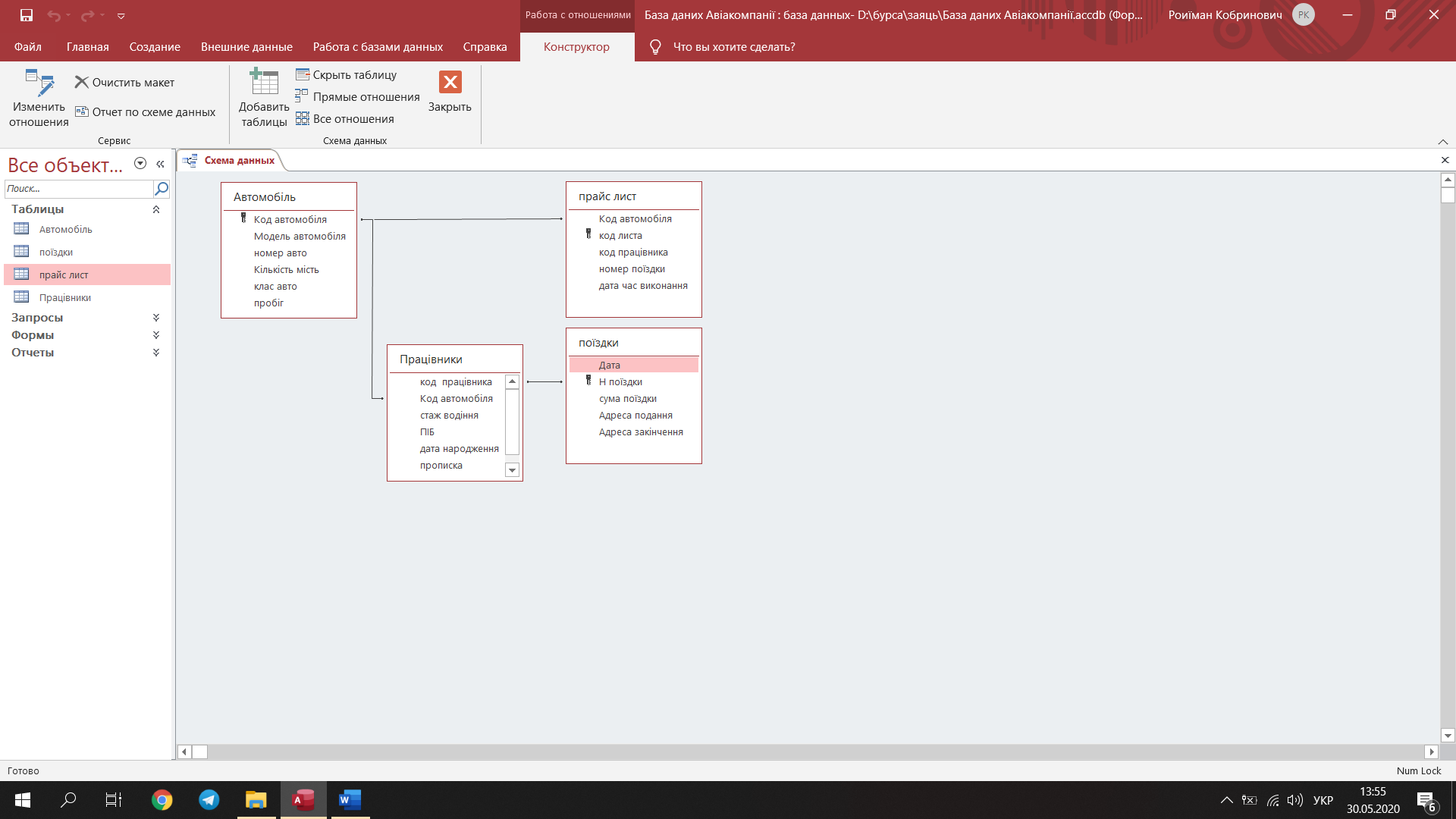This screenshot has height=819, width=1456.
Task: Expand the Запросы group
Action: click(156, 318)
